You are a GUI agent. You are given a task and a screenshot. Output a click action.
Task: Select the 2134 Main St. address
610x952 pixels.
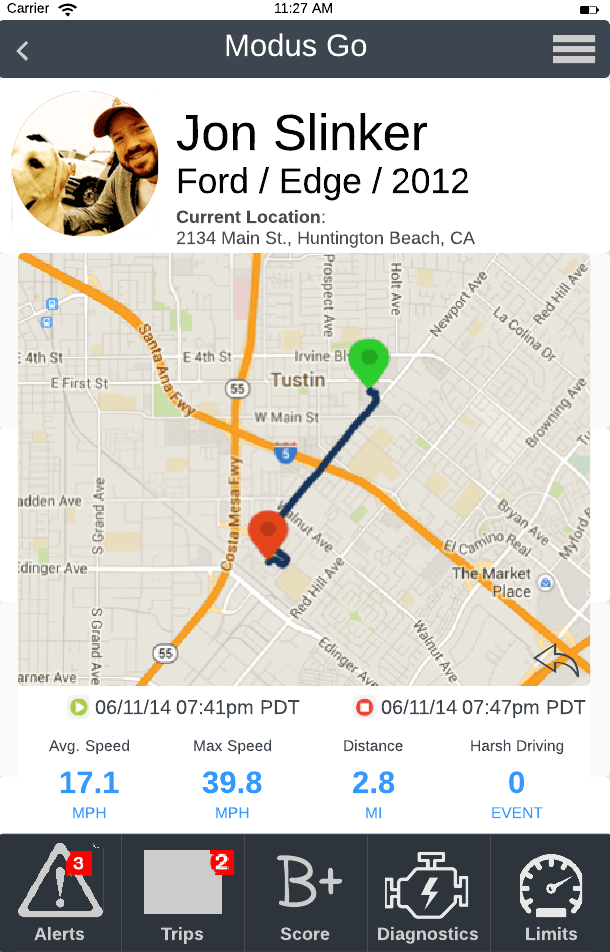coord(325,238)
